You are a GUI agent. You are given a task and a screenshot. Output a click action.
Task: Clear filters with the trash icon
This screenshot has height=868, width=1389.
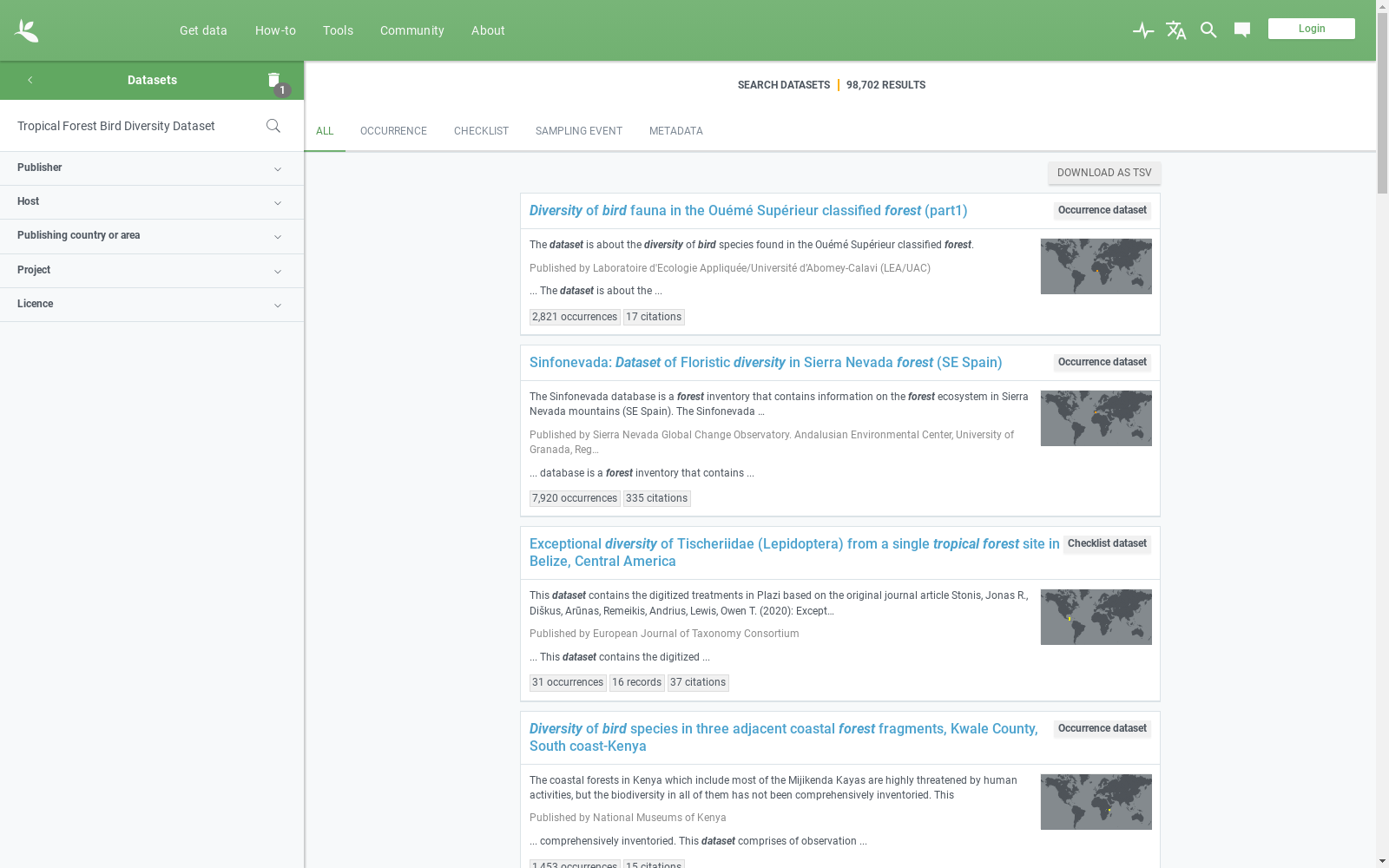[274, 80]
